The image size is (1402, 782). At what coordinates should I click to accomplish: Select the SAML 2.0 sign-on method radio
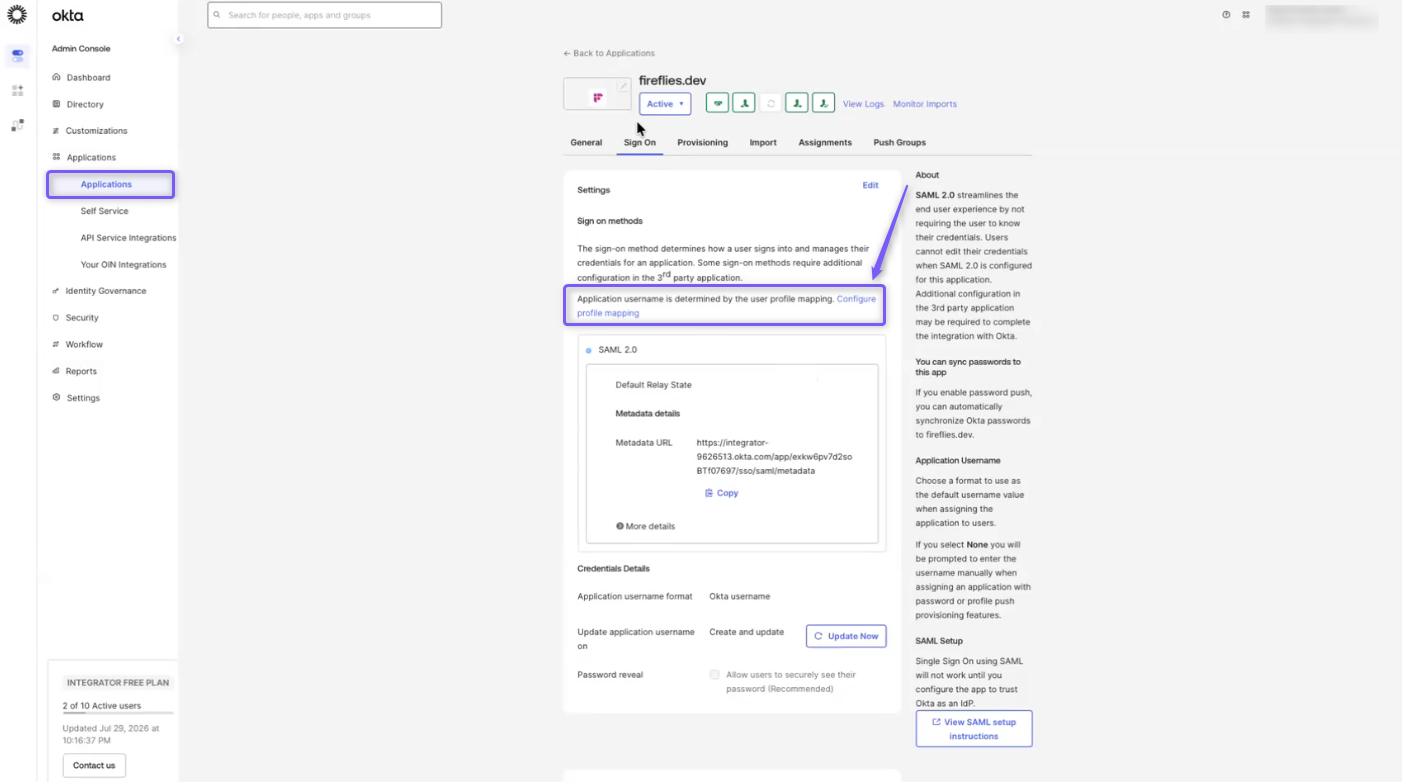pos(588,350)
